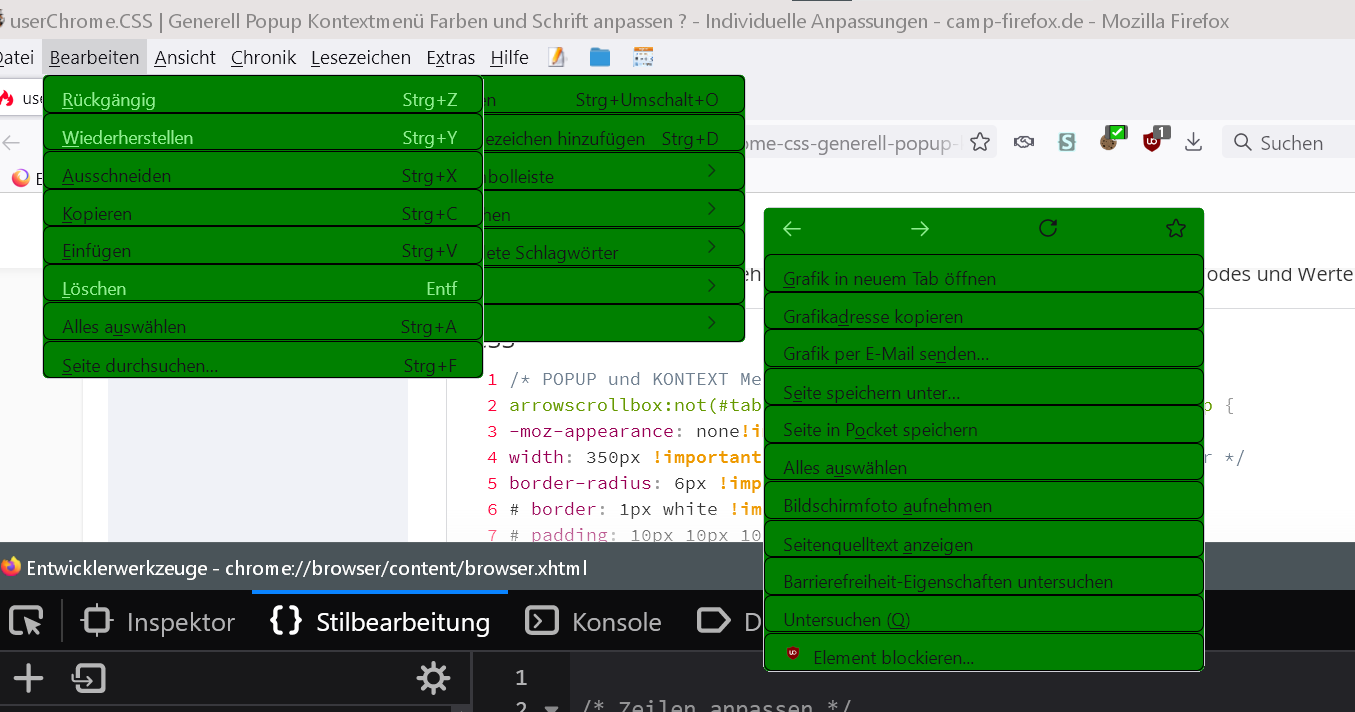Screen dimensions: 1355x712
Task: Activate the element picker in developer tools
Action: pos(27,622)
